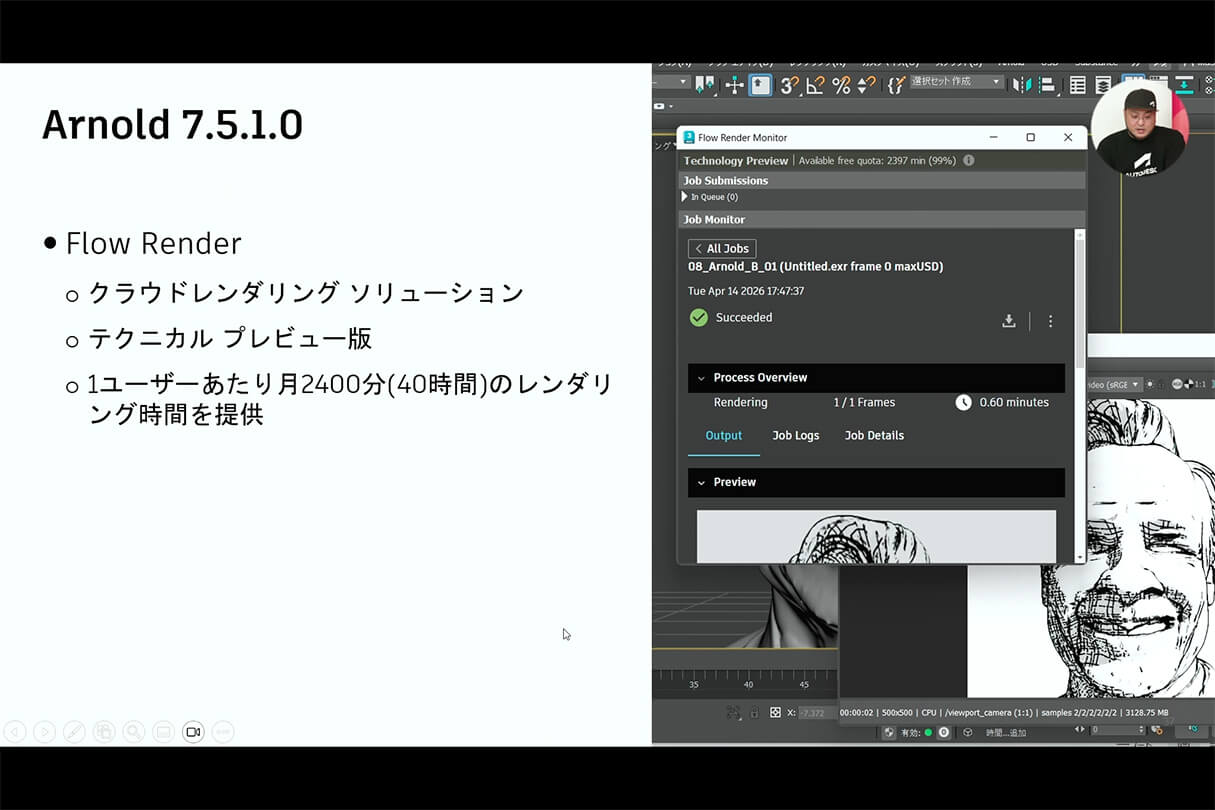Switch to the Output tab
The width and height of the screenshot is (1215, 810).
(x=724, y=436)
